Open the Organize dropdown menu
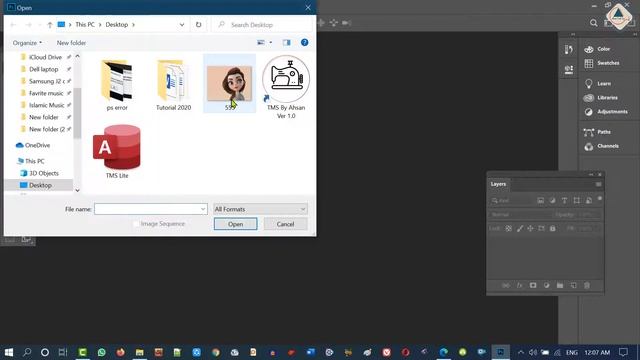This screenshot has height=360, width=640. (x=27, y=42)
